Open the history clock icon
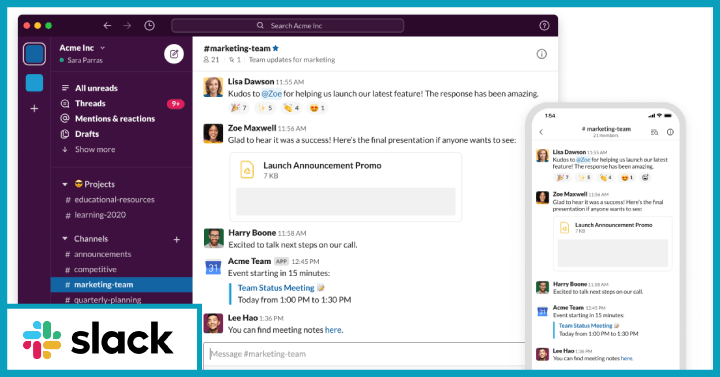 click(x=149, y=26)
